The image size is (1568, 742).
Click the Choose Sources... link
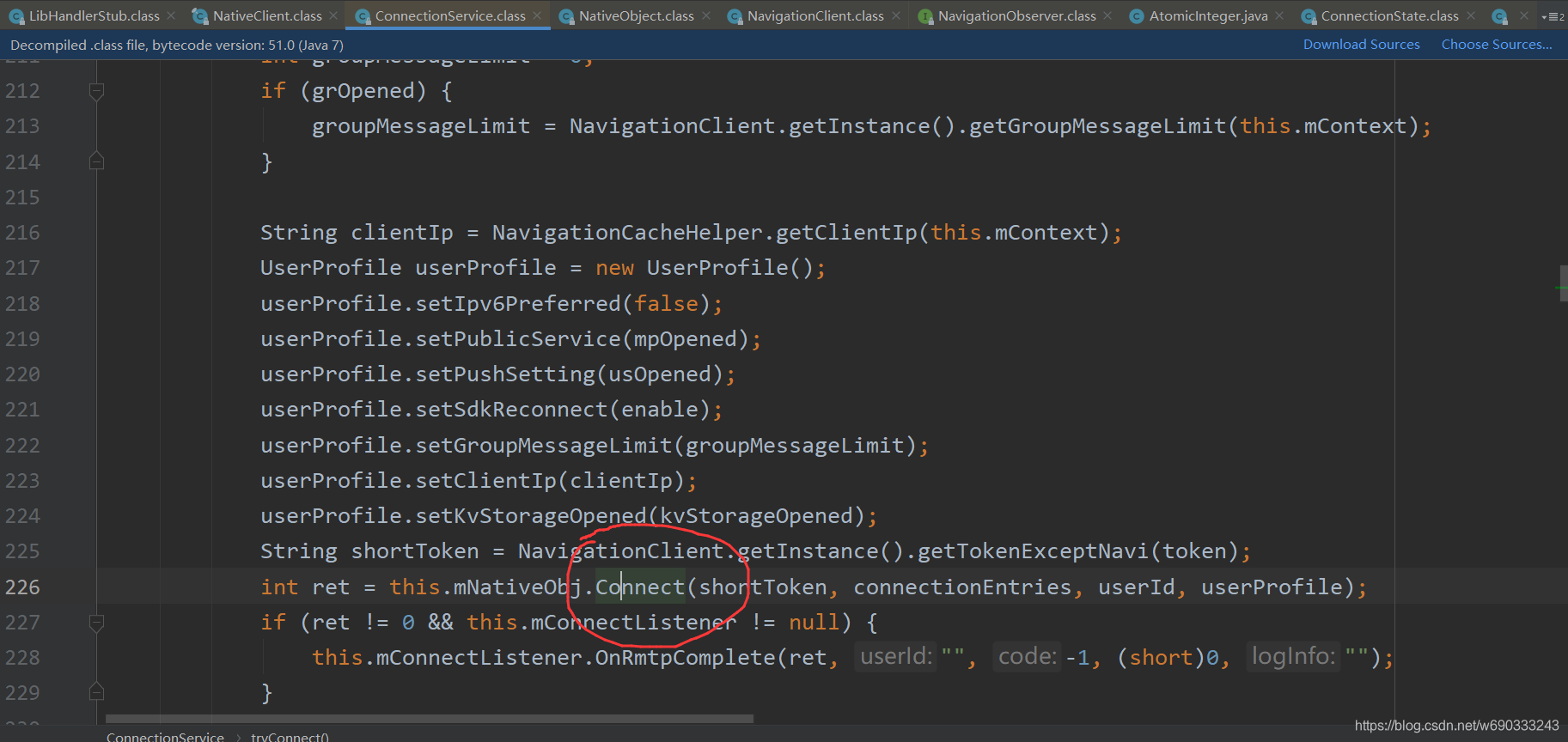(x=1497, y=45)
